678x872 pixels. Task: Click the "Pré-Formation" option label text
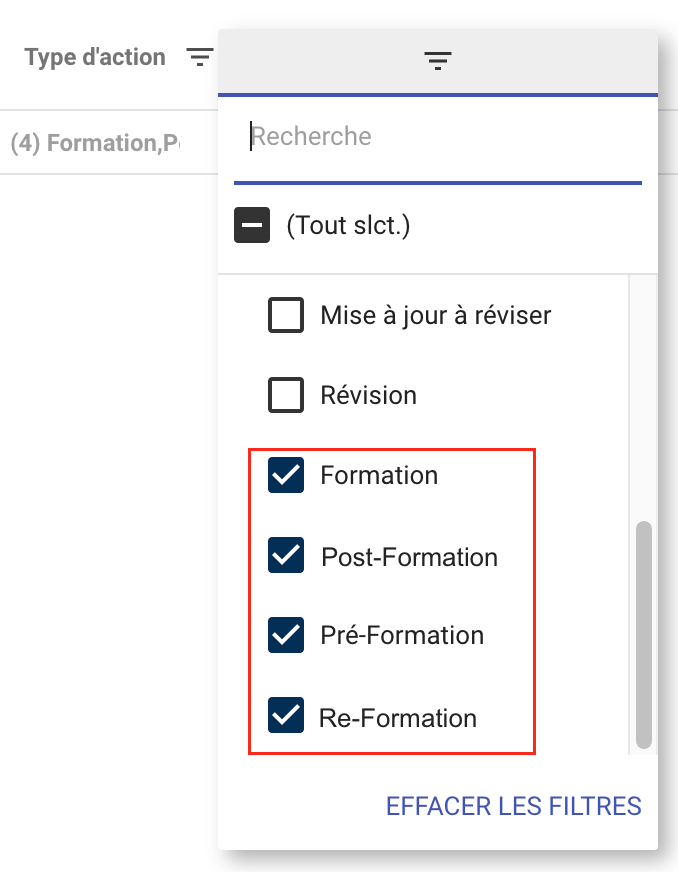[402, 636]
